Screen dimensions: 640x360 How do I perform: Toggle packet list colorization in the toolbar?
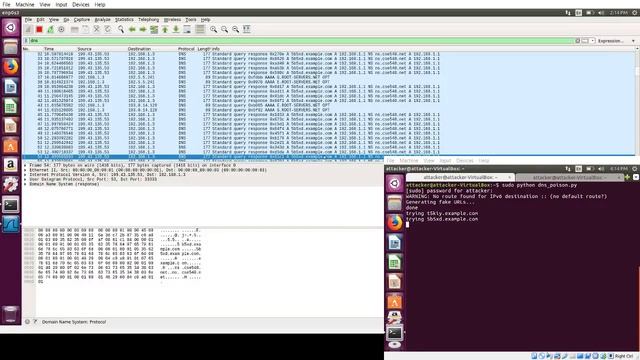[200, 29]
